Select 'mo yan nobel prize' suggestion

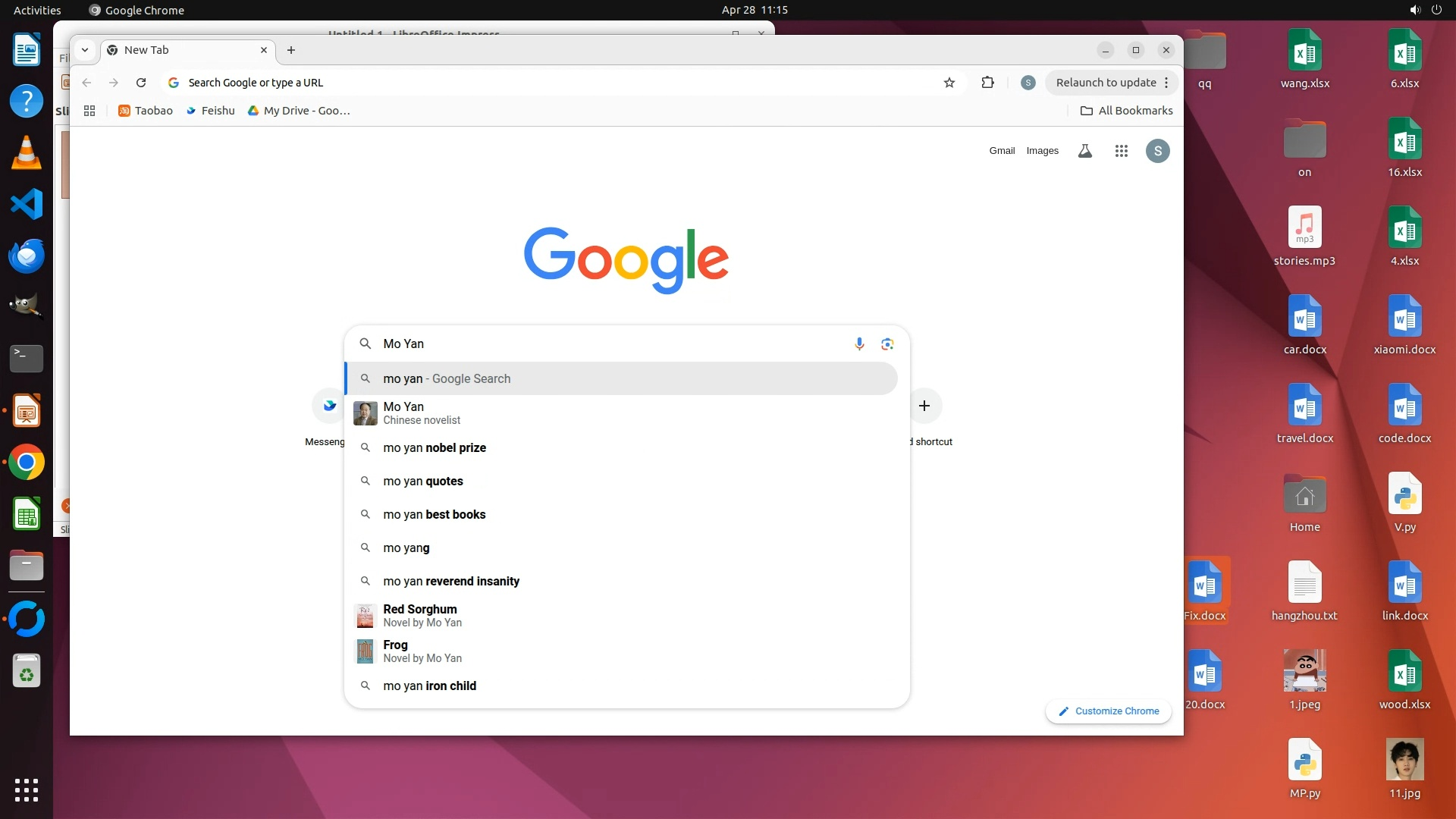[435, 447]
